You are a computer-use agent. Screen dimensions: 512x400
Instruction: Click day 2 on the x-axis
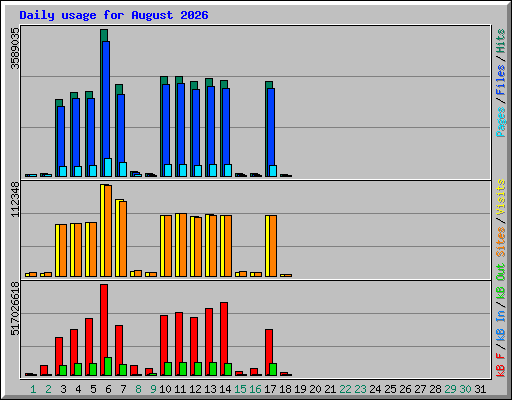(x=48, y=389)
